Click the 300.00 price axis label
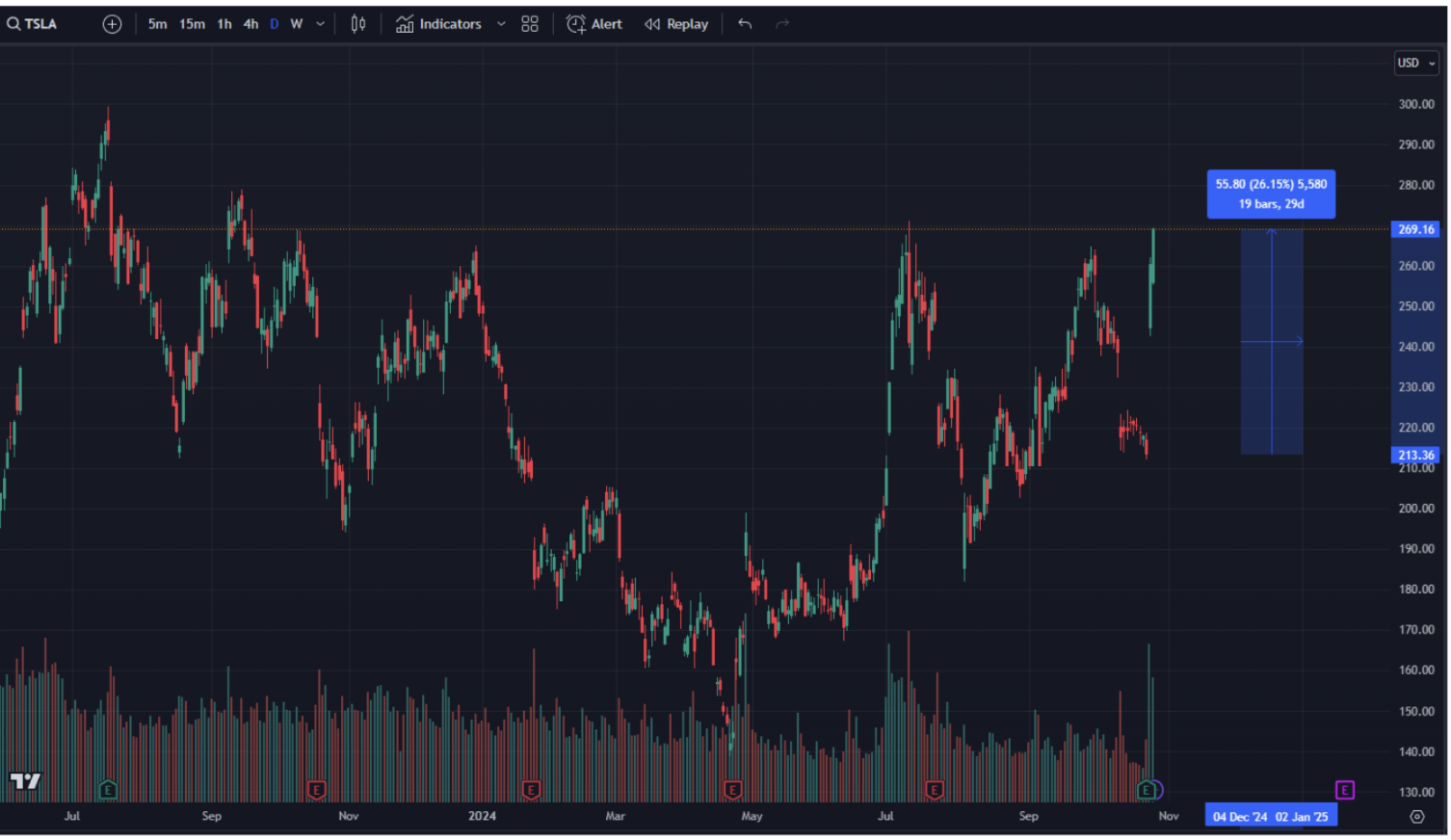1451x840 pixels. click(x=1416, y=104)
